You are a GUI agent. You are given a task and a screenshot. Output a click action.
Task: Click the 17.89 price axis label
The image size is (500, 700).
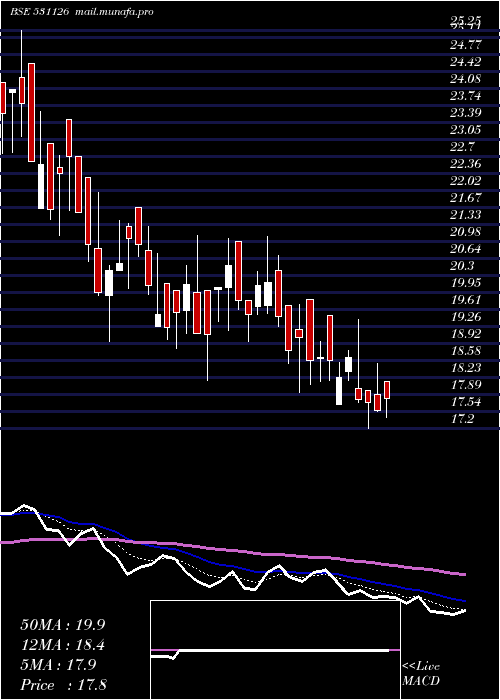(466, 384)
